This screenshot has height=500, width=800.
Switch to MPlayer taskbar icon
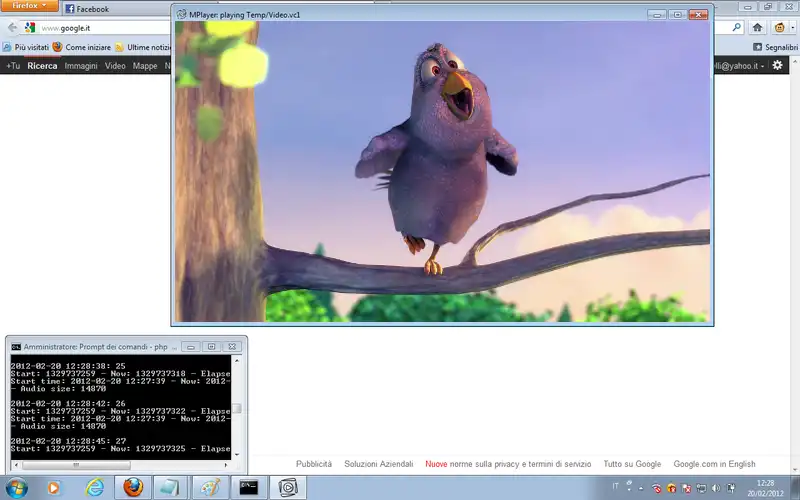click(288, 488)
